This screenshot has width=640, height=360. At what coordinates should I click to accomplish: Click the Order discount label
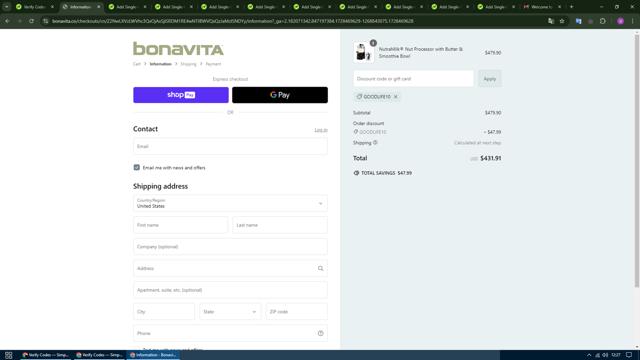369,123
